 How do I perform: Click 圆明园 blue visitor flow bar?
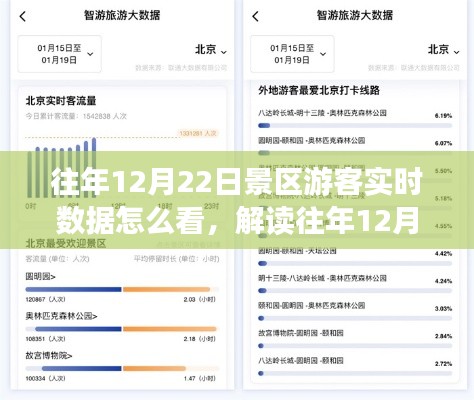pos(73,289)
